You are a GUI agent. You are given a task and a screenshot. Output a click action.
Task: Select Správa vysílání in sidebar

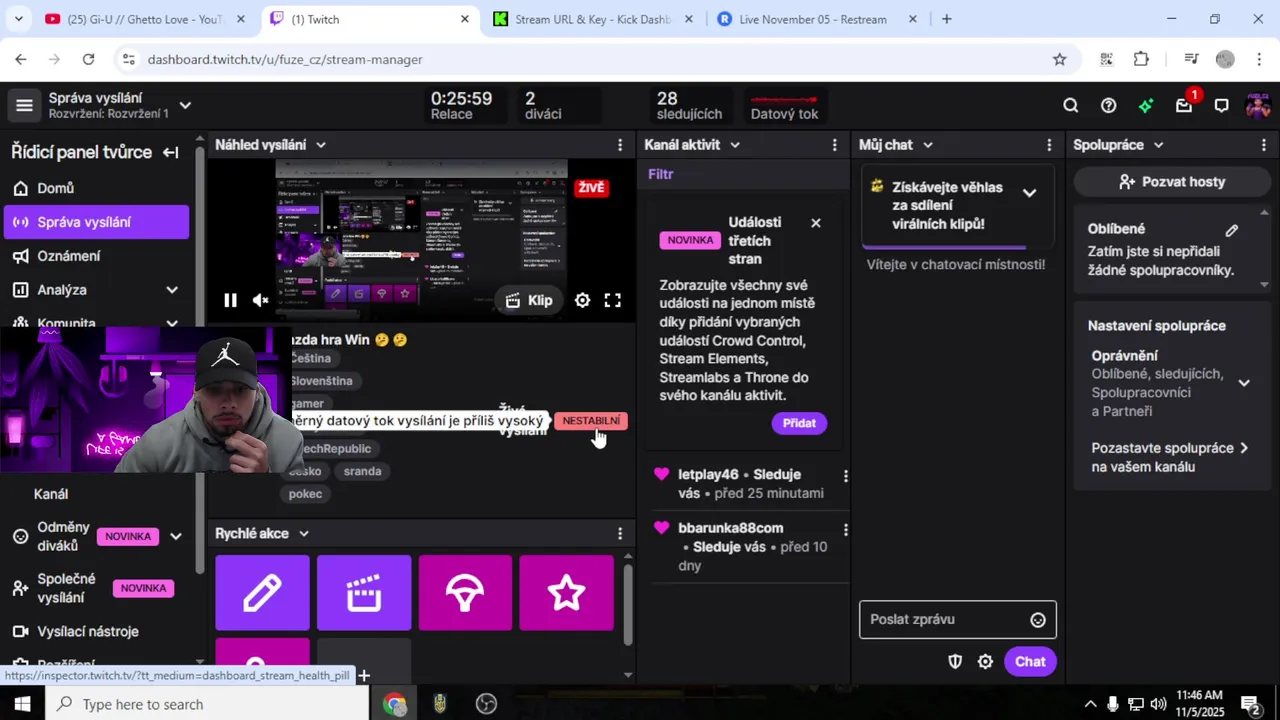(96, 222)
